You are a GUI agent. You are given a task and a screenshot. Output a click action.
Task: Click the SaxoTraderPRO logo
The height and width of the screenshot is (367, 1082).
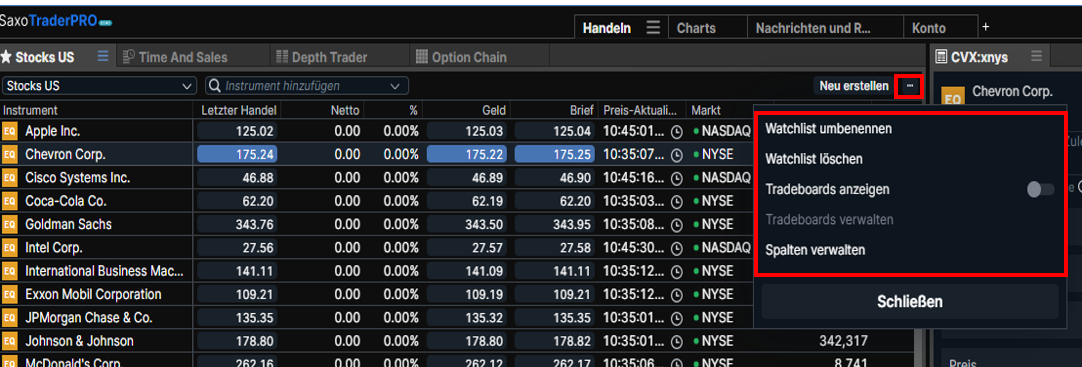55,21
